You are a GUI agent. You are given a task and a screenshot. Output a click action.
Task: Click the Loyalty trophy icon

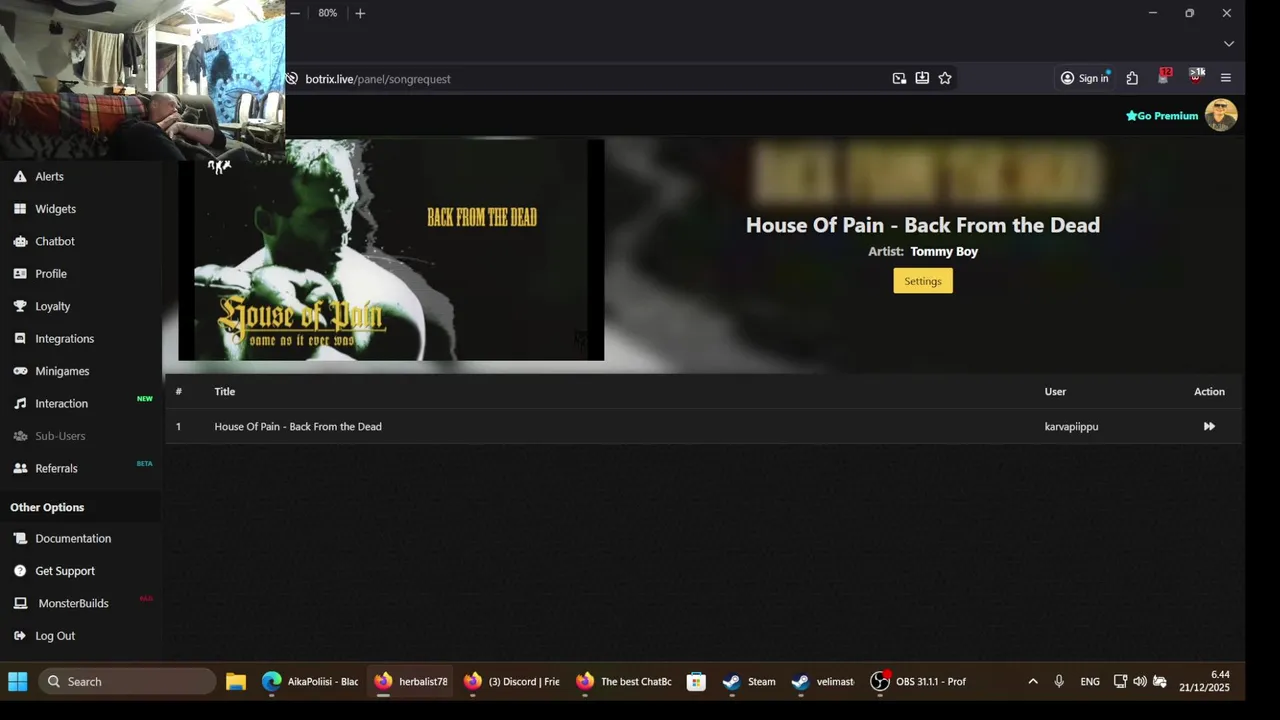(20, 306)
